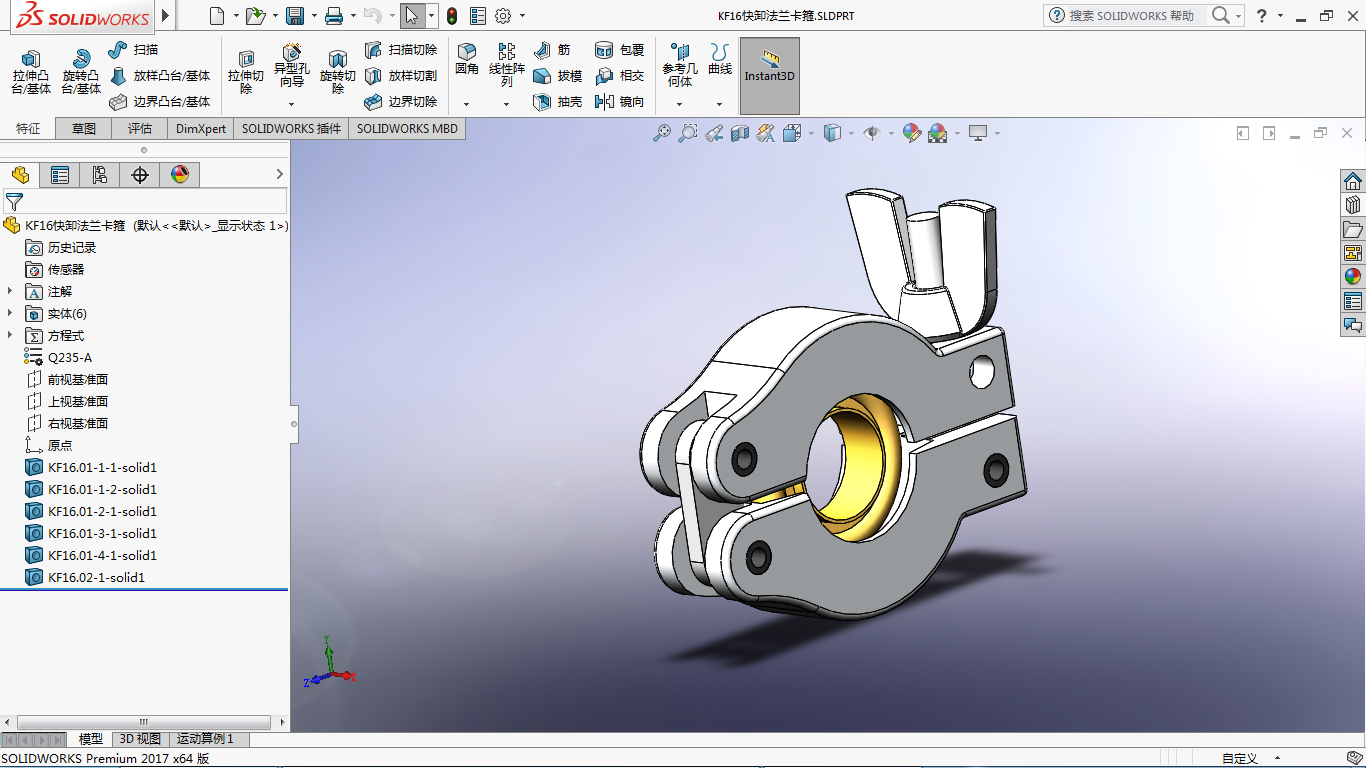Open the SOLIDWORKS Resources home pane
1366x768 pixels.
1353,181
